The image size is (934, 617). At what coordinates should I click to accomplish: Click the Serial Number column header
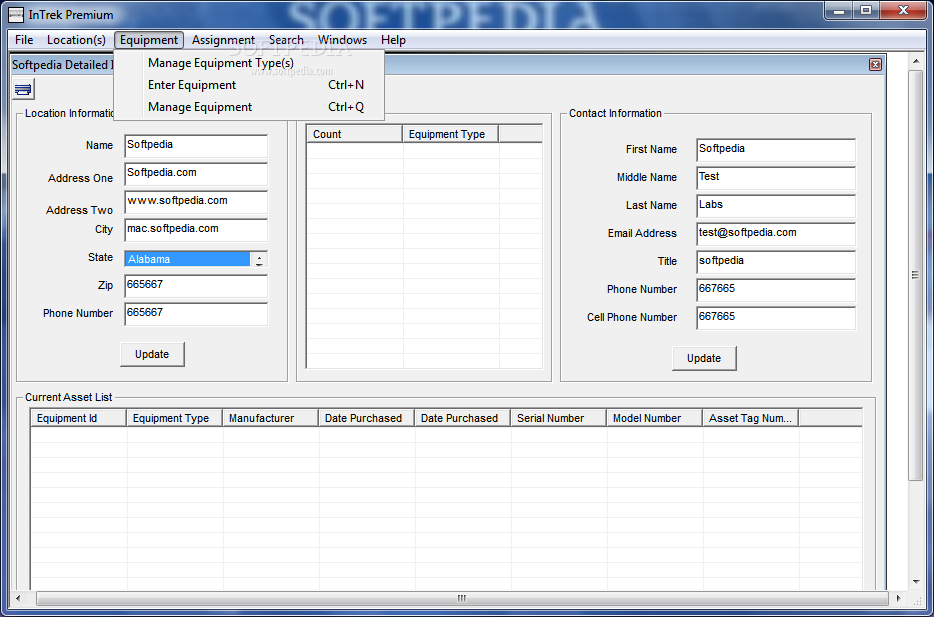[558, 418]
